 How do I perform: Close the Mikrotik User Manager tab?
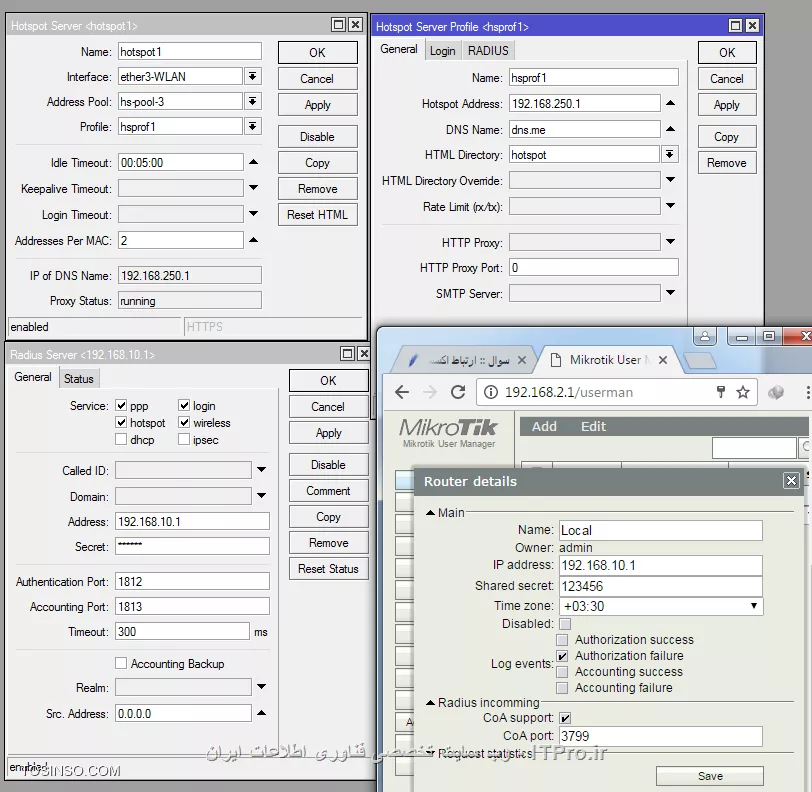point(662,360)
